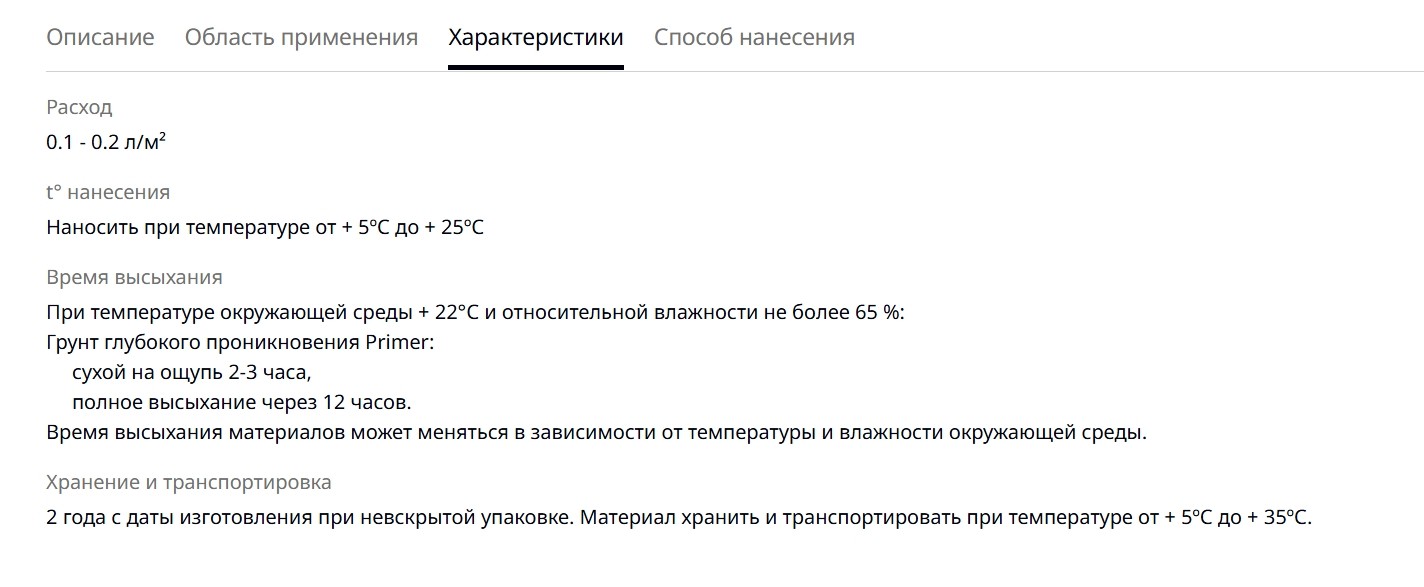Select the Характеристики tab
1424x587 pixels.
click(536, 38)
